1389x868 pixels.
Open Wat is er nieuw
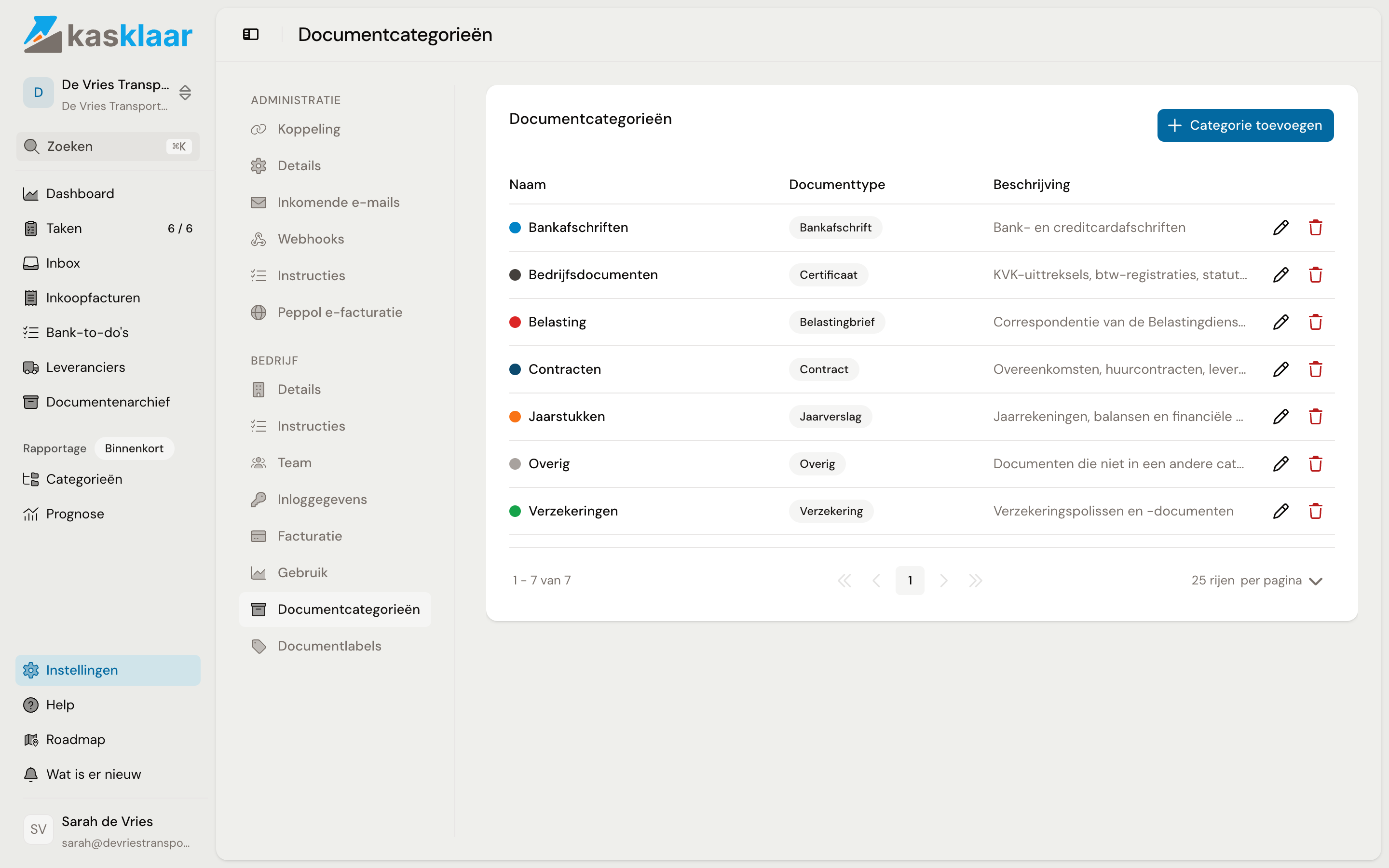point(108,774)
